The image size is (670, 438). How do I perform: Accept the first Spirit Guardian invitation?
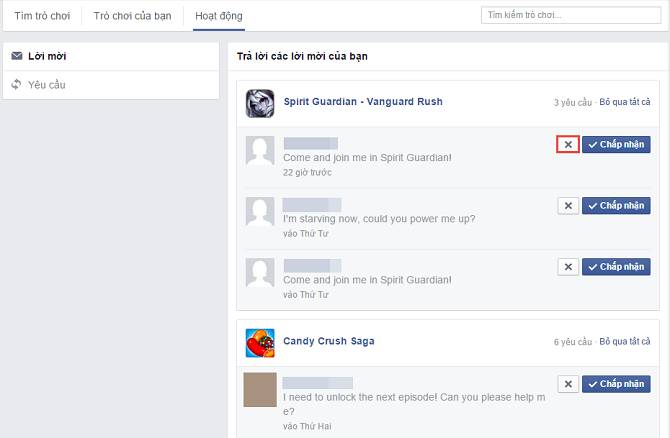(616, 144)
